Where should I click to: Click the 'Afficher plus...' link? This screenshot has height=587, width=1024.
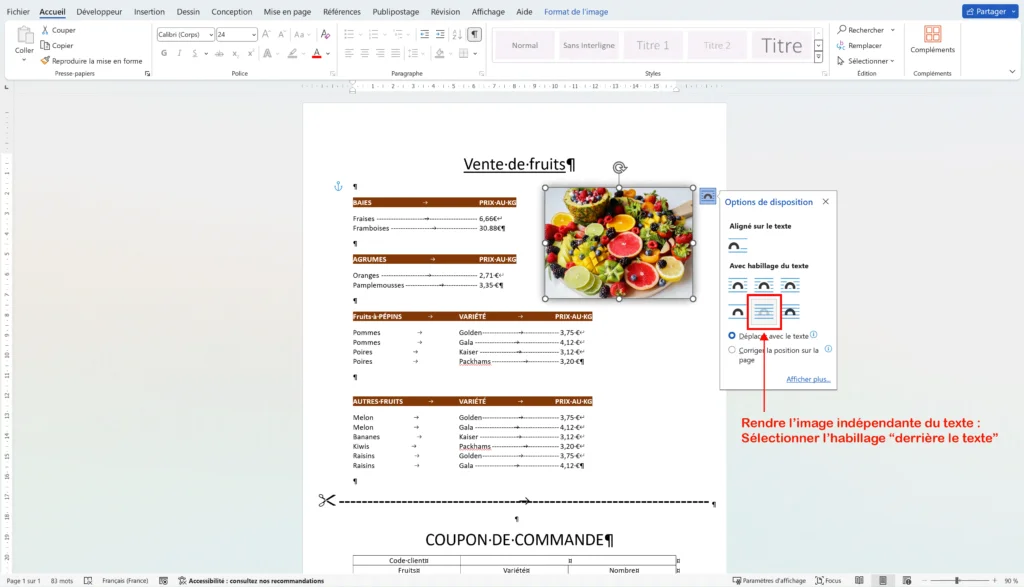pos(808,379)
